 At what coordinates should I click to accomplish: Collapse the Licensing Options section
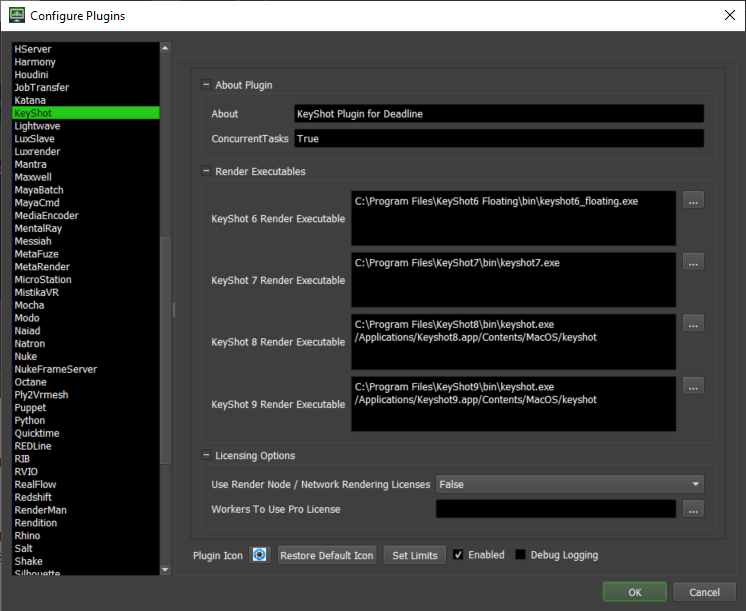[x=206, y=456]
